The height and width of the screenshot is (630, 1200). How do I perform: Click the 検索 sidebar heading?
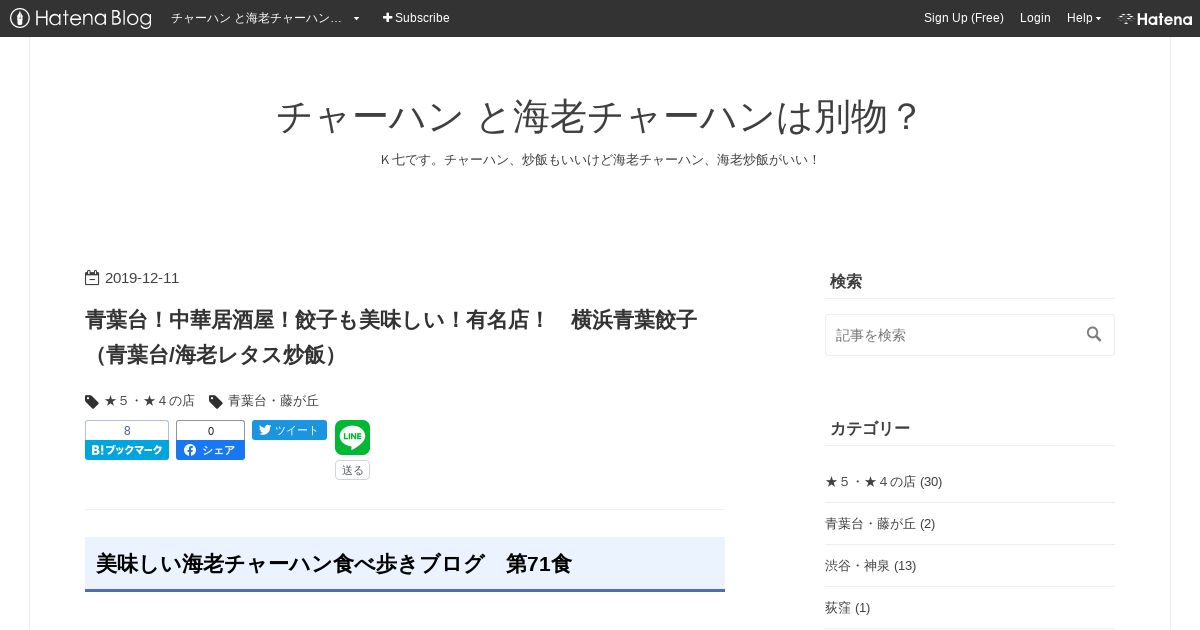coord(846,282)
